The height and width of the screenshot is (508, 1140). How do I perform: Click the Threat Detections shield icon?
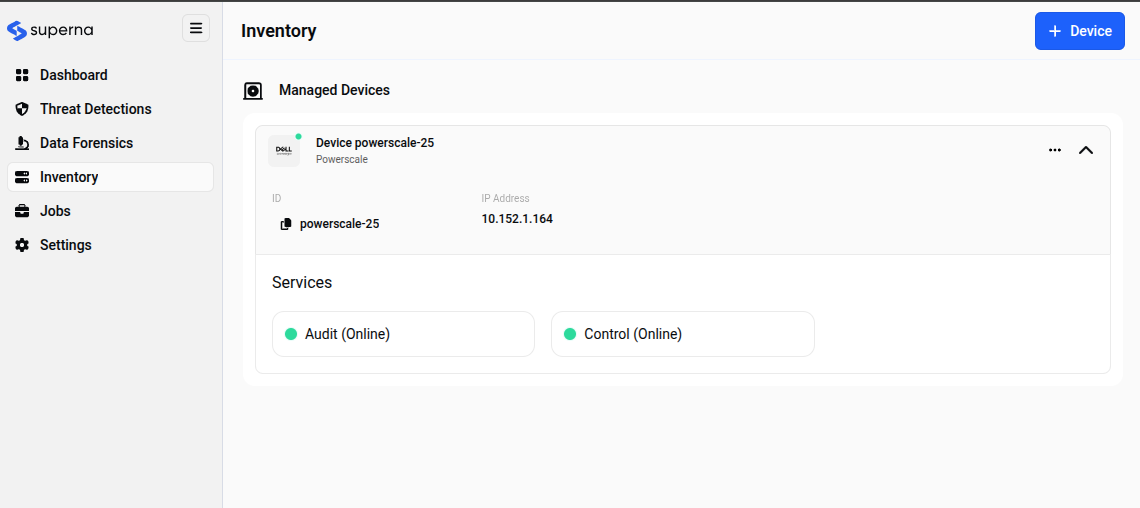(x=22, y=109)
